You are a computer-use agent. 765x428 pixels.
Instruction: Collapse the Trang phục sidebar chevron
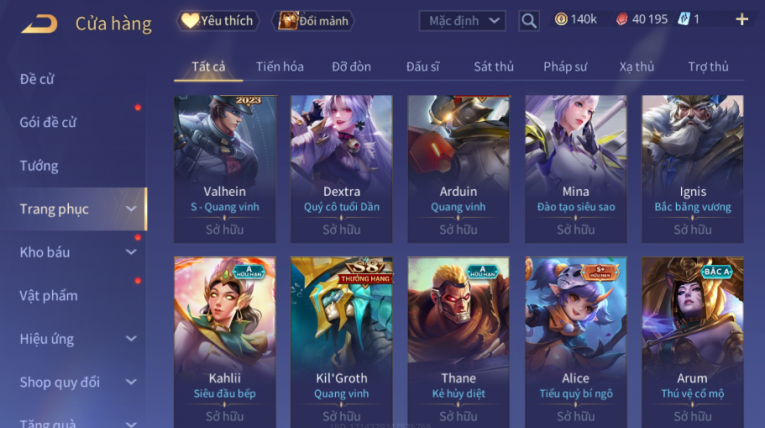coord(131,209)
